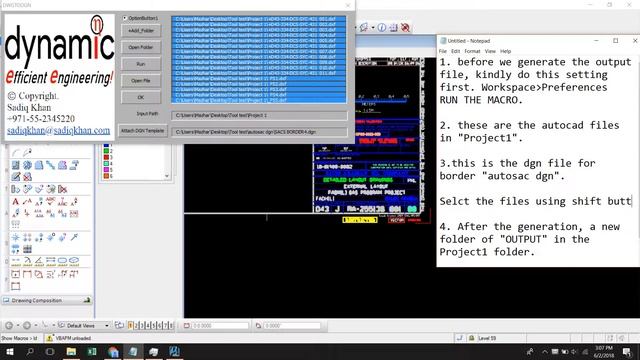
Task: Toggle view window 6 button
Action: [x=159, y=325]
